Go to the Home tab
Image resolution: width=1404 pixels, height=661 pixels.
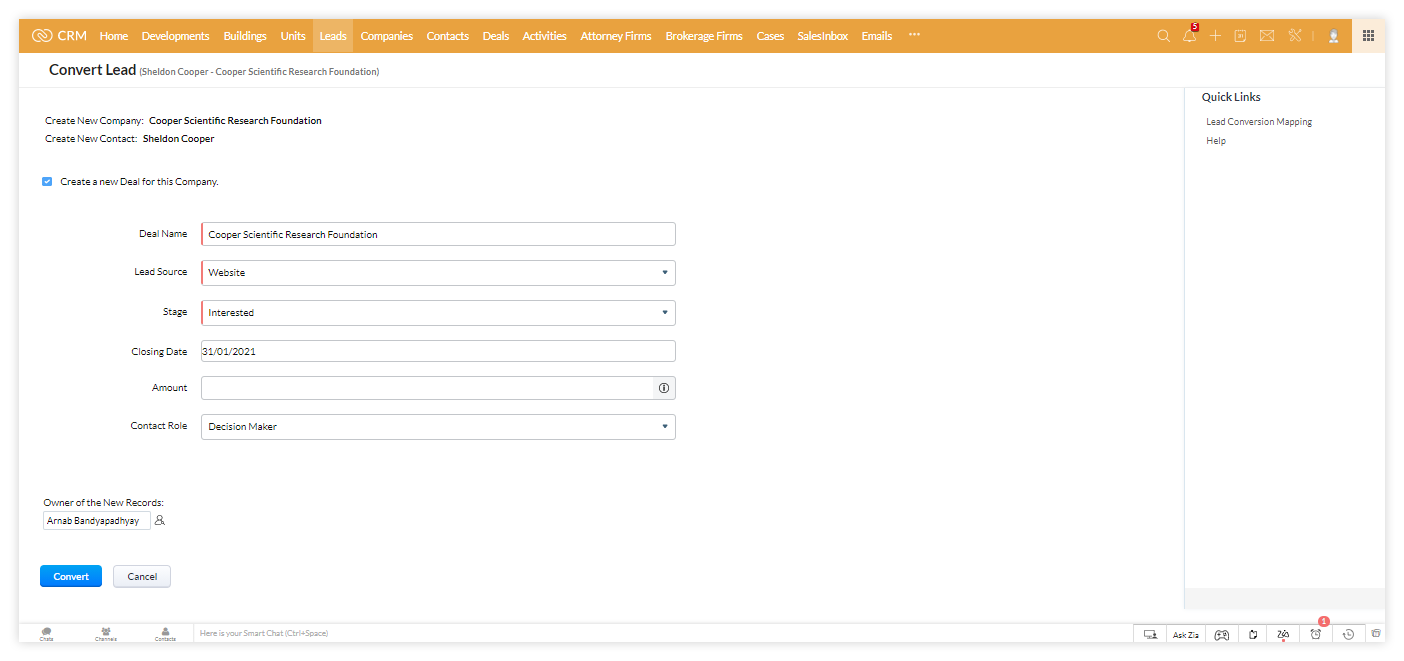pyautogui.click(x=114, y=36)
